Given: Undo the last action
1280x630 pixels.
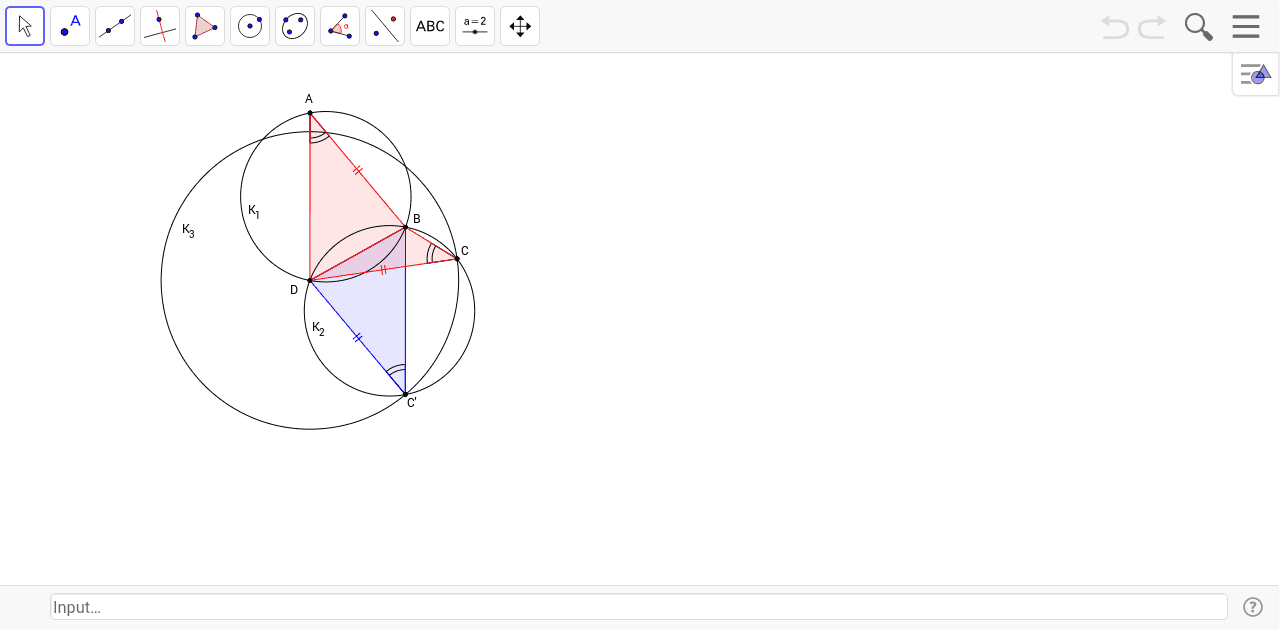Looking at the screenshot, I should 1115,27.
